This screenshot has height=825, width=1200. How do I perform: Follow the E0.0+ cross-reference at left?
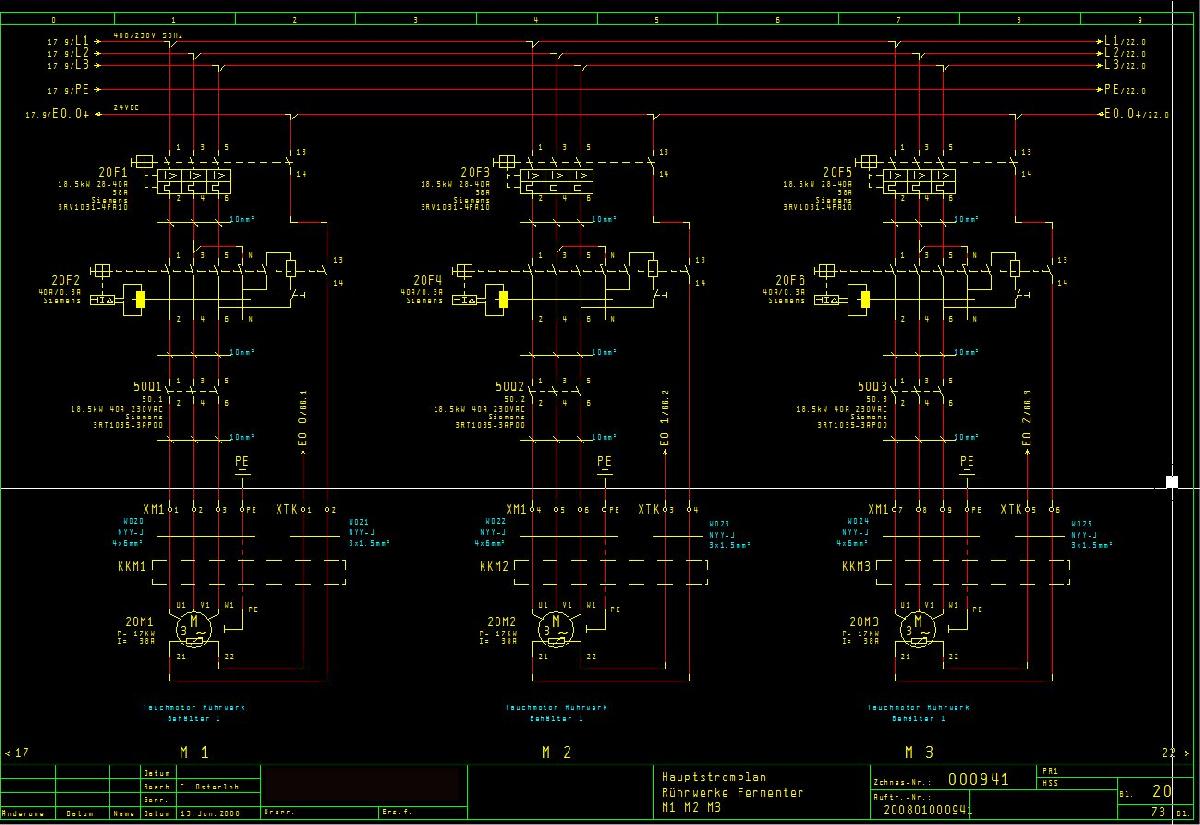click(x=58, y=115)
